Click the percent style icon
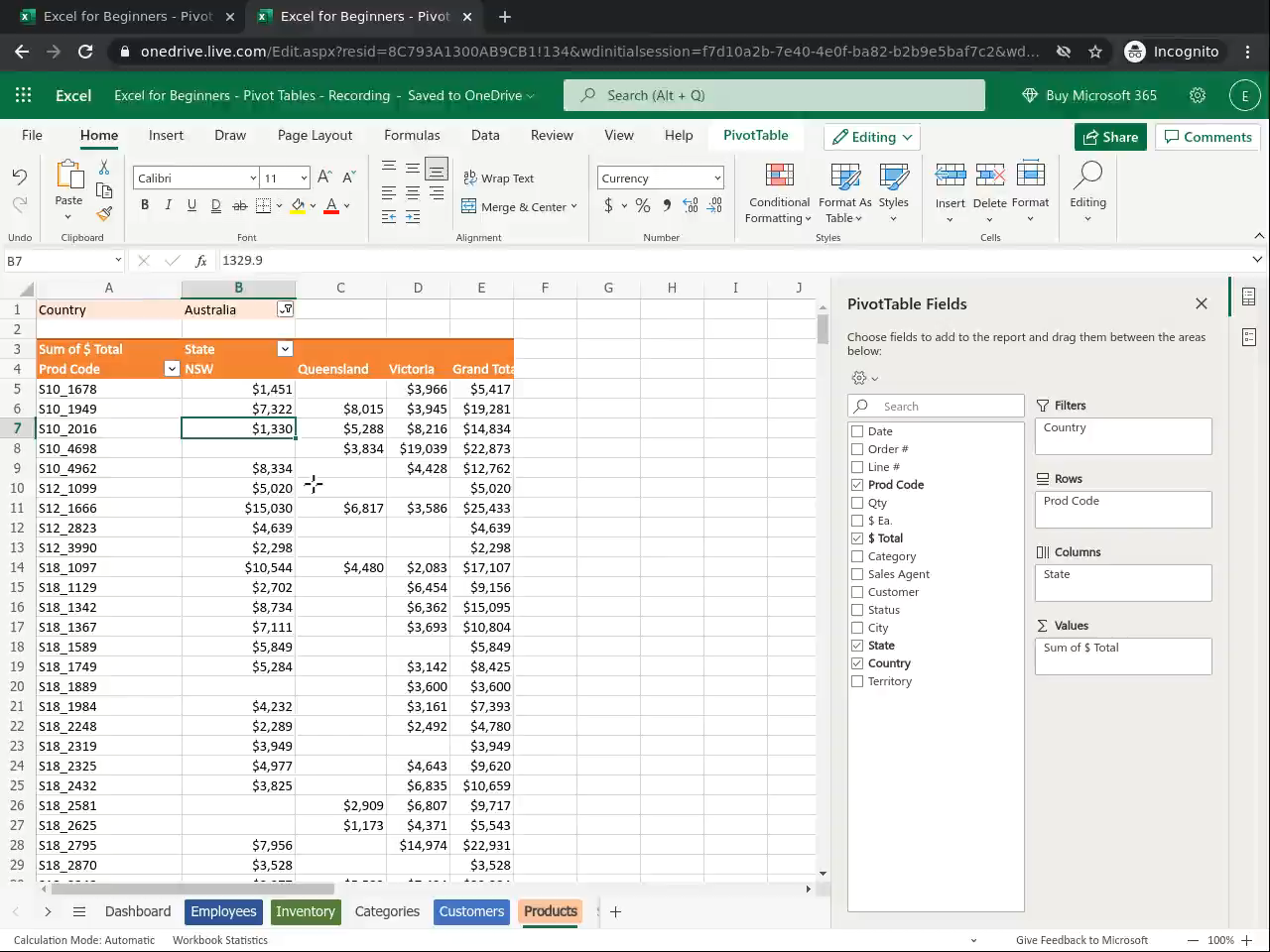 [643, 205]
